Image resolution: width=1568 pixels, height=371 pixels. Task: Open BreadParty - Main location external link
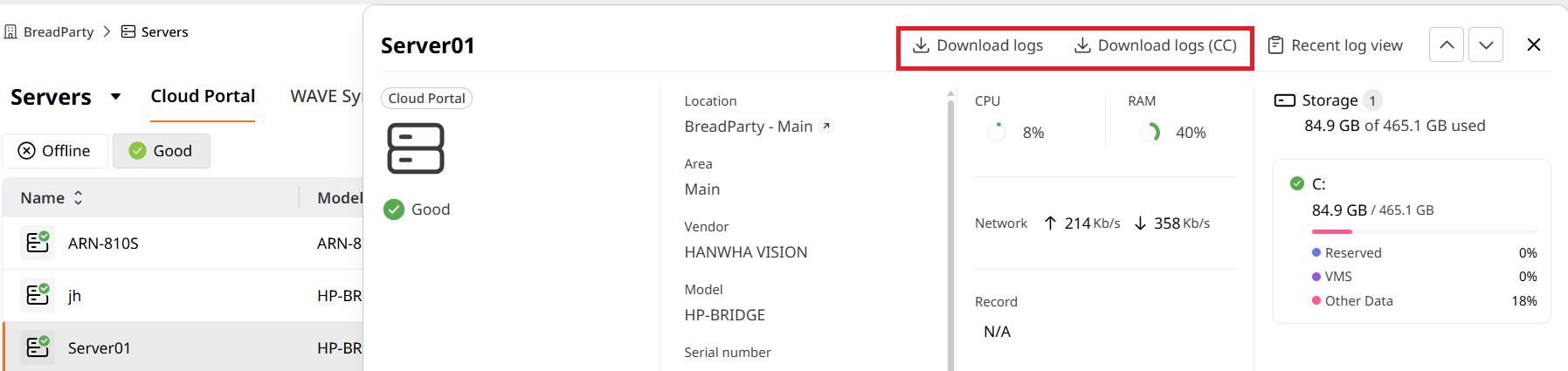[826, 127]
